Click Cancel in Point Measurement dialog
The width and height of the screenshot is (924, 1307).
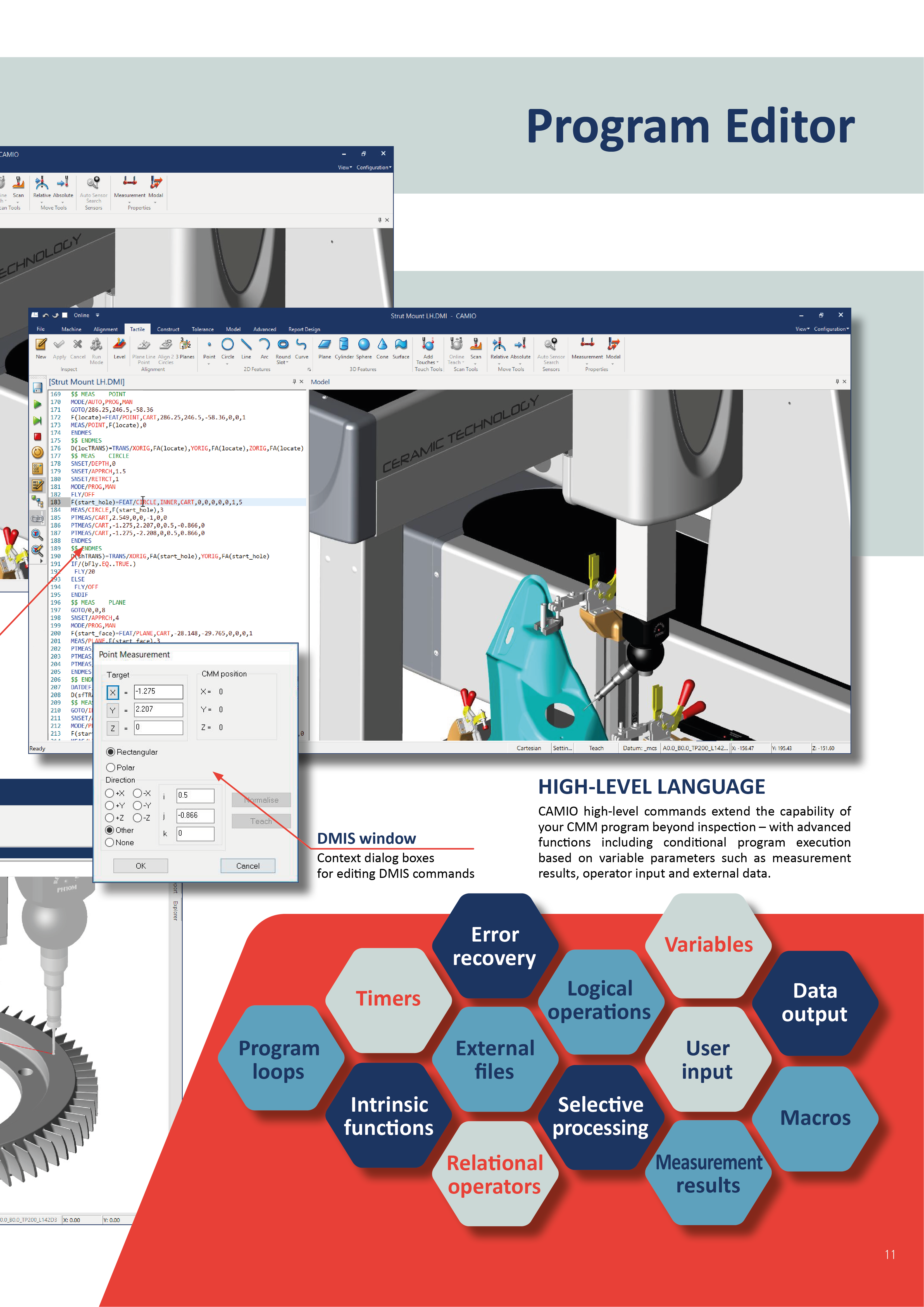(x=247, y=866)
